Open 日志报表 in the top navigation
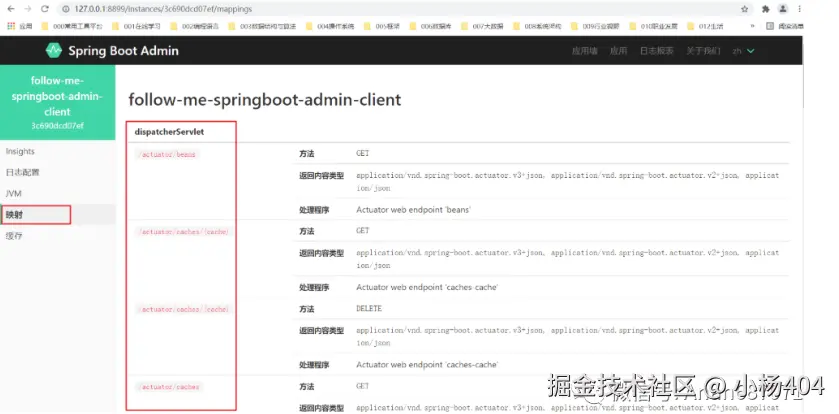The width and height of the screenshot is (839, 414). pyautogui.click(x=657, y=51)
